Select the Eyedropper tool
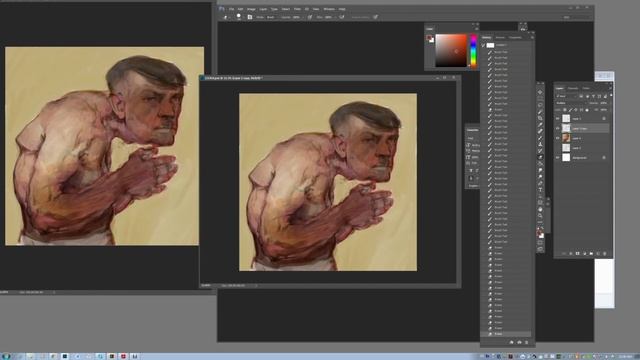The width and height of the screenshot is (640, 360). pos(540,124)
